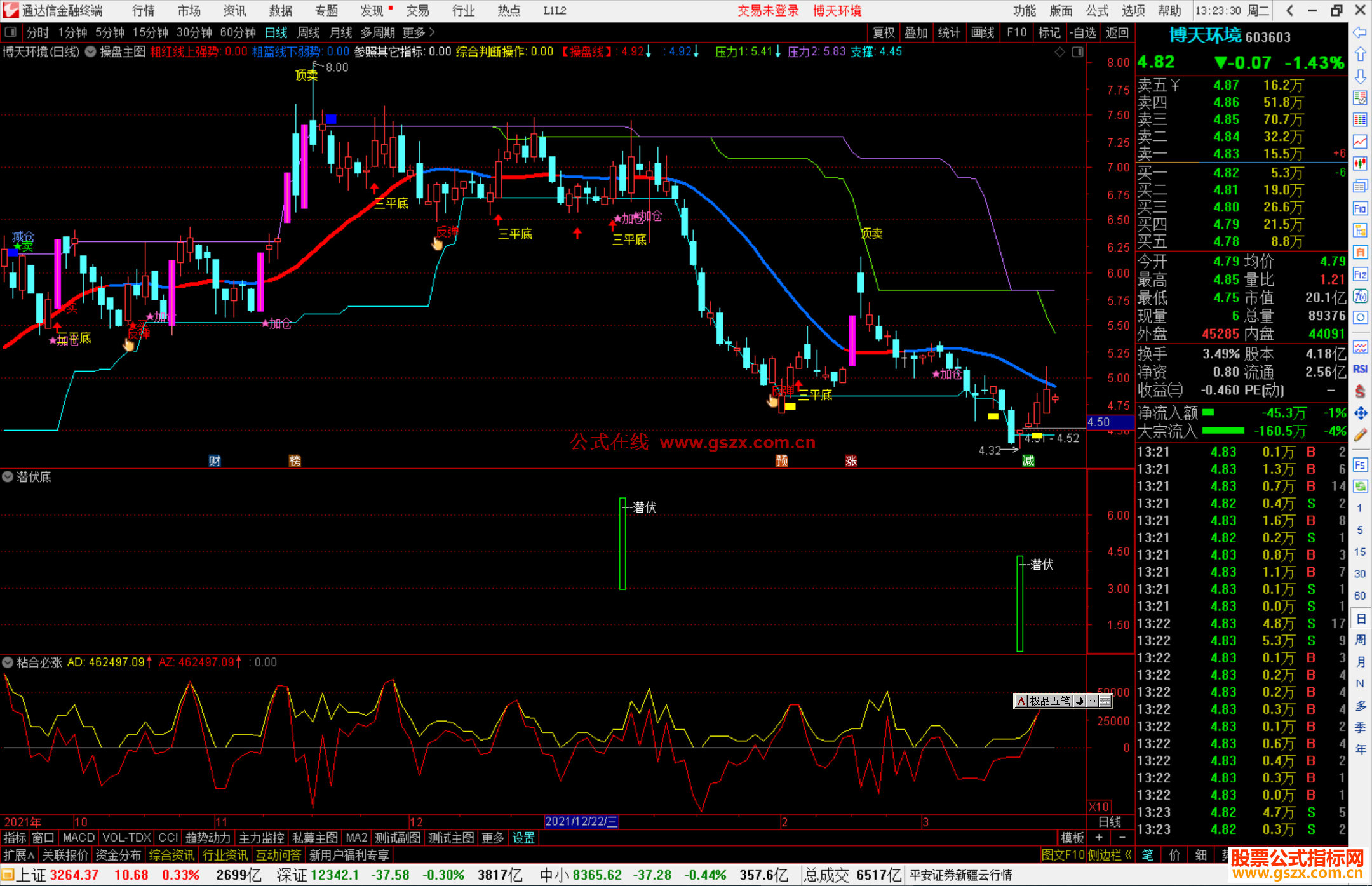Switch to 周线 weekly period

click(309, 32)
